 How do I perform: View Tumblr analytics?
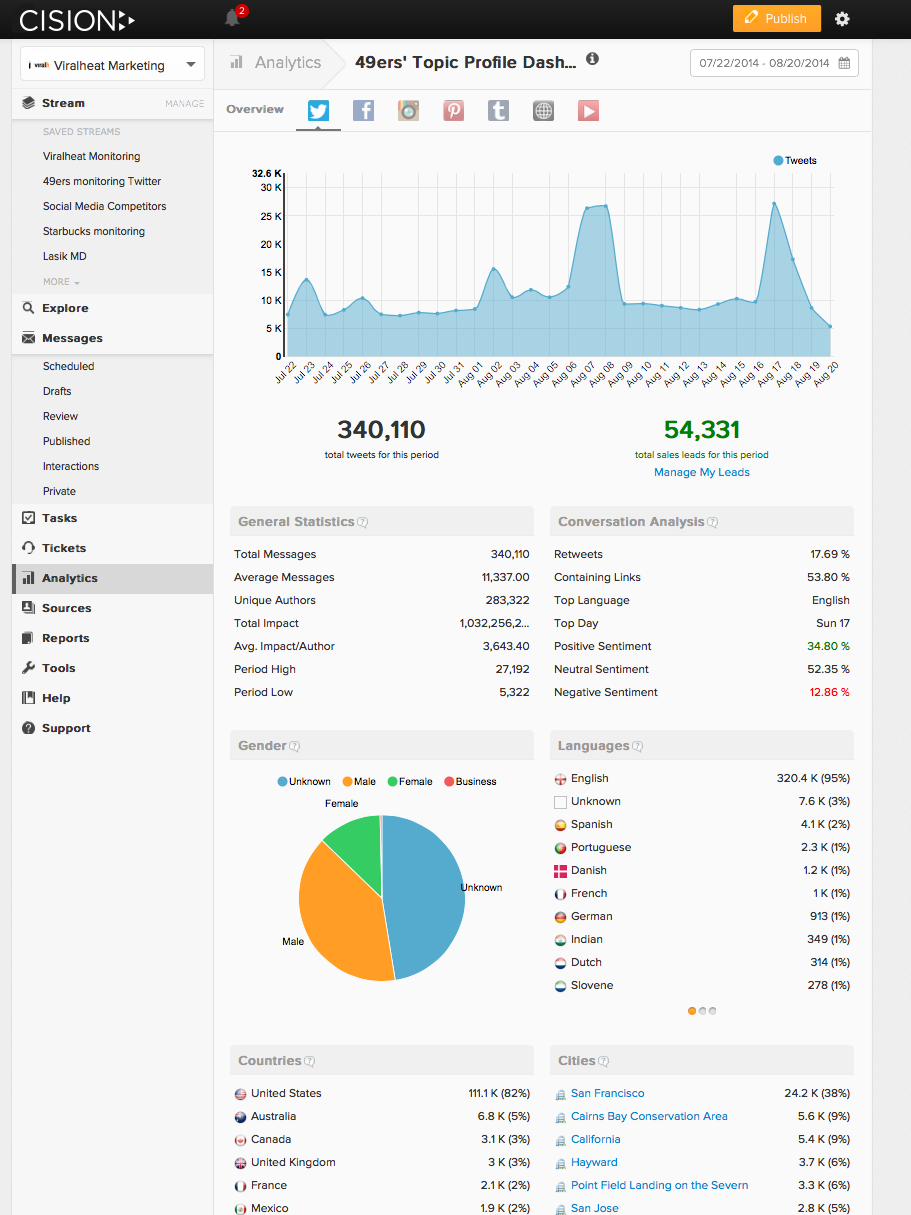point(498,110)
